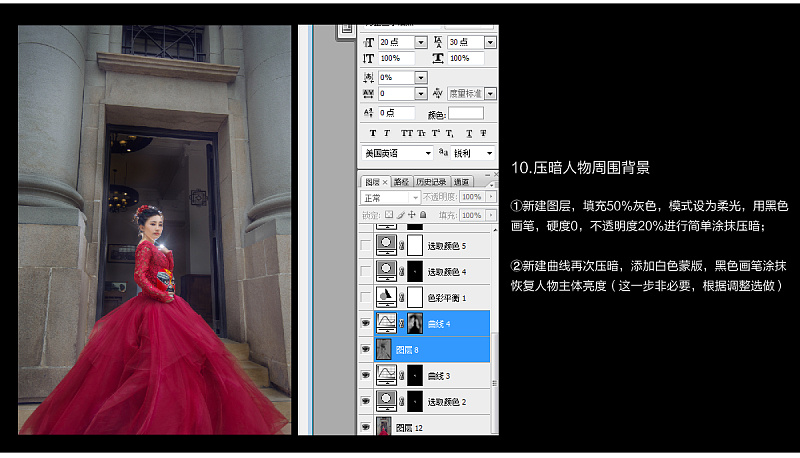The image size is (800, 458).
Task: Open the fill 100% slider arrow
Action: [491, 215]
